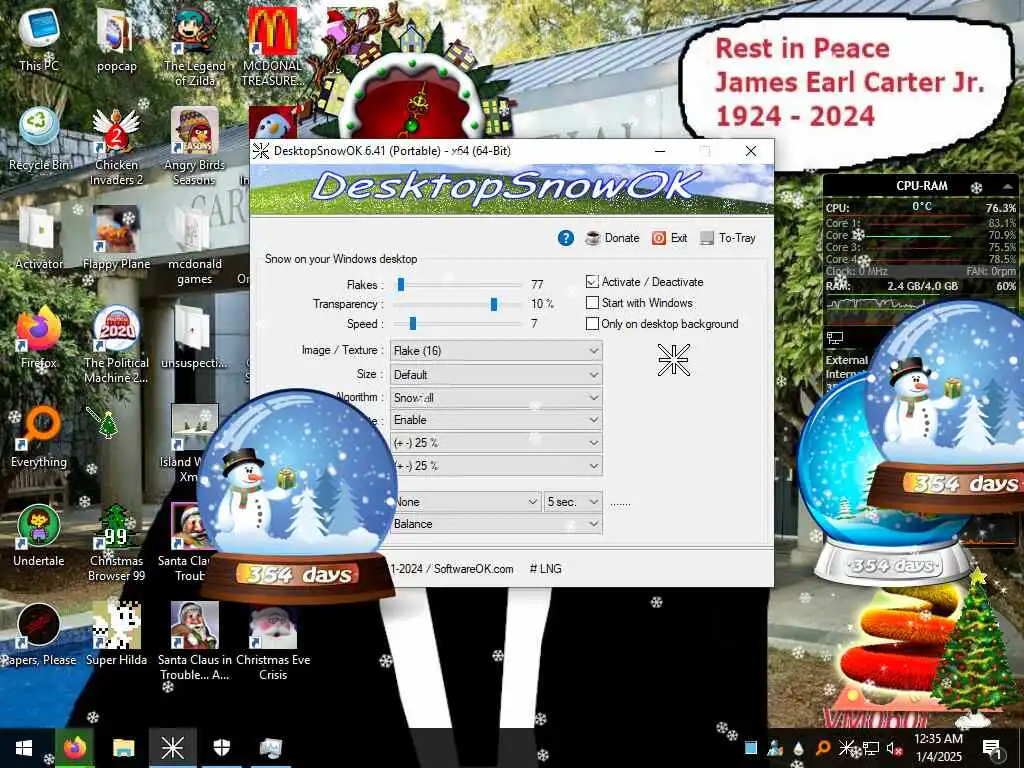The height and width of the screenshot is (768, 1024).
Task: Open the 5 sec. interval dropdown
Action: coord(573,502)
